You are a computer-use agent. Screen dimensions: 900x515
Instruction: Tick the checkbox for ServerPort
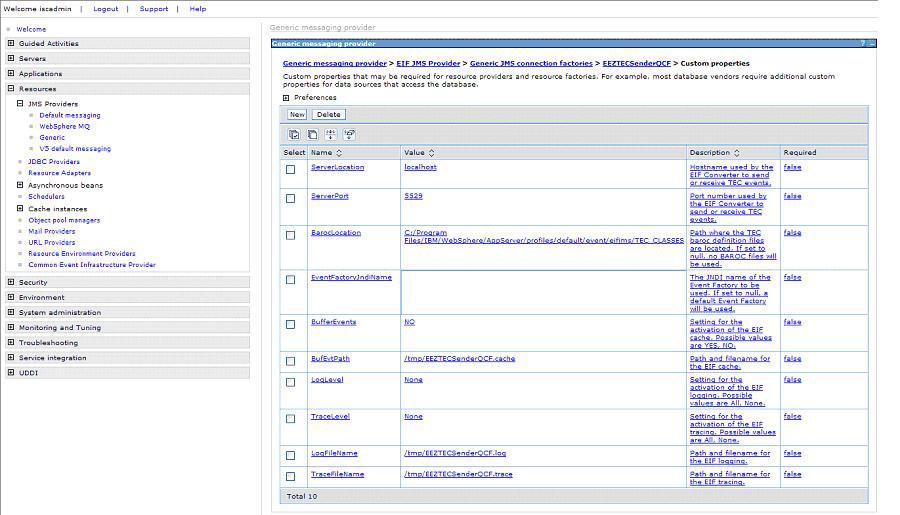(290, 198)
